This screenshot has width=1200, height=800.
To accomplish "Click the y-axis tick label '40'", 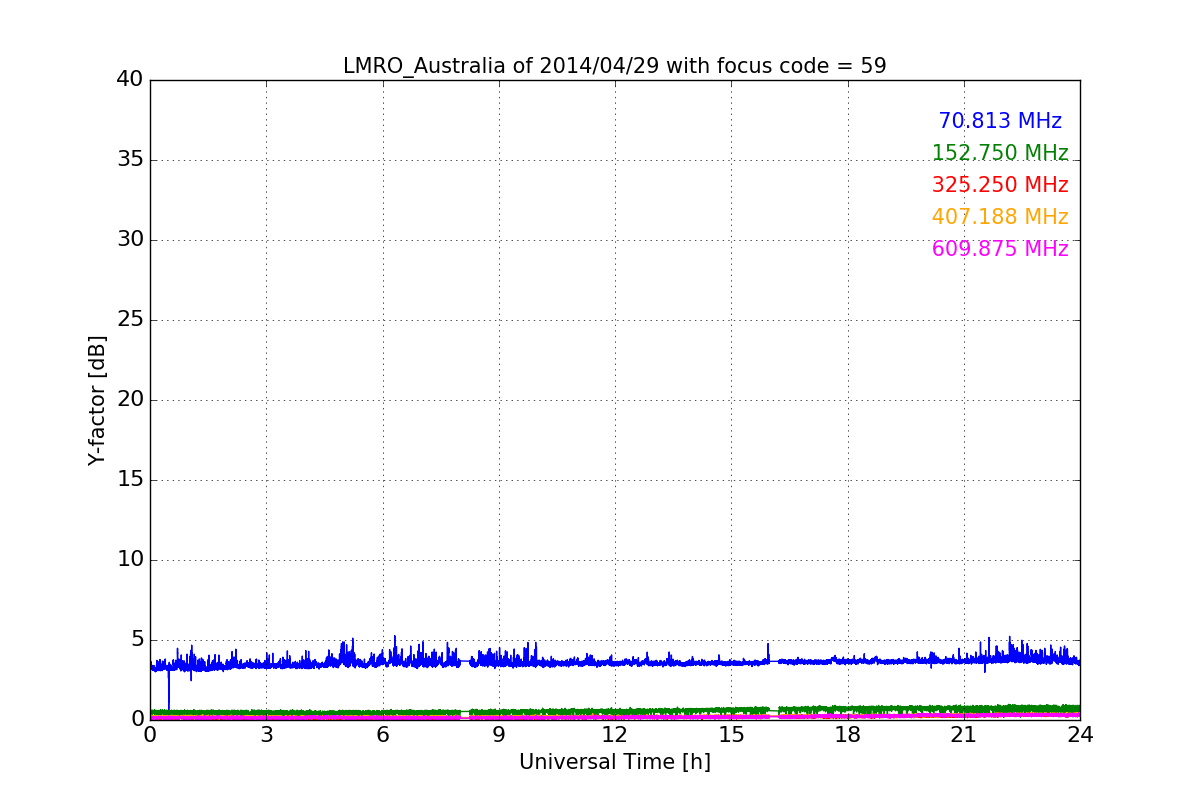I will pos(130,80).
